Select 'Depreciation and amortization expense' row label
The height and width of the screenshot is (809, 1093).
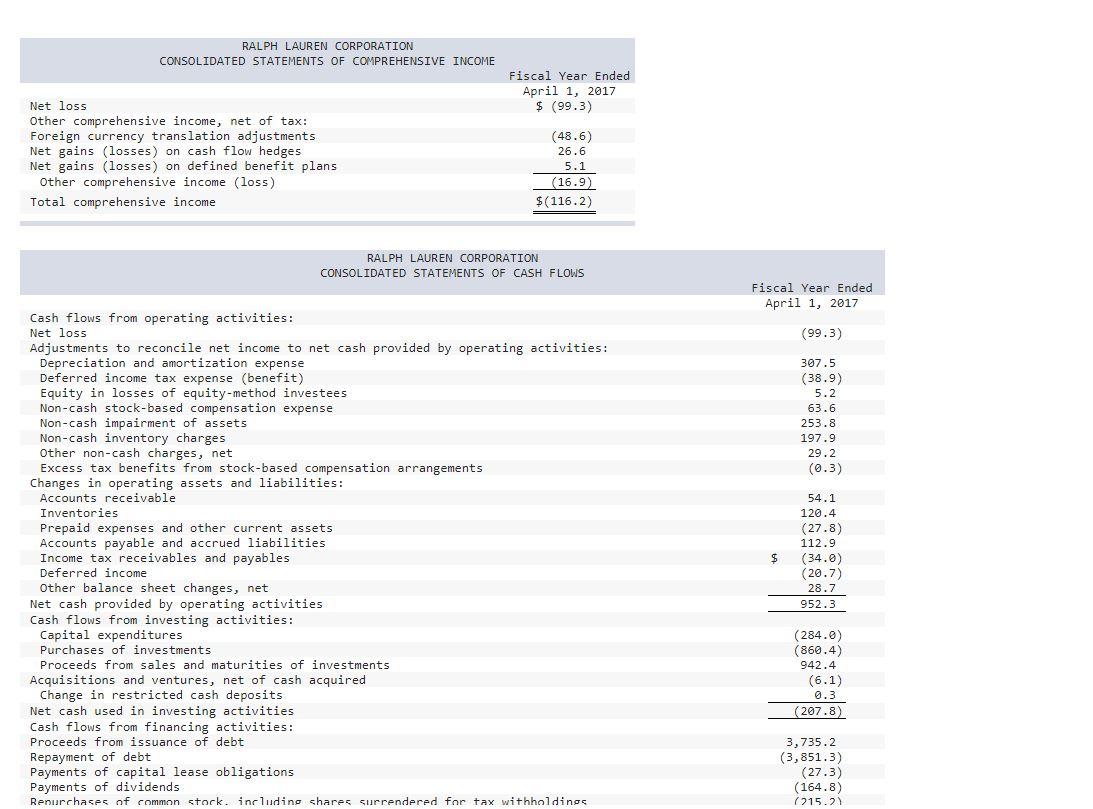point(172,363)
